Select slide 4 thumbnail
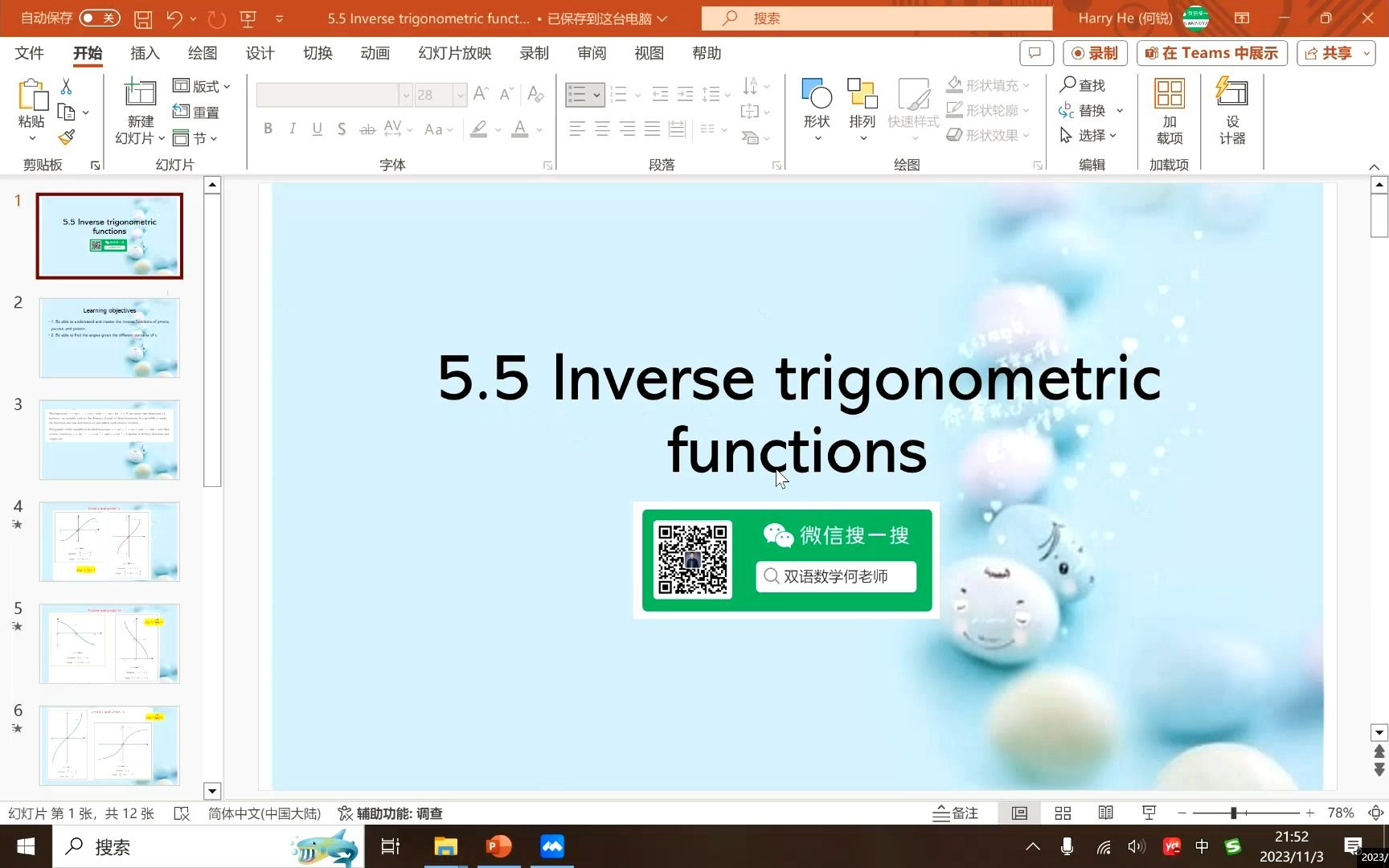Image resolution: width=1389 pixels, height=868 pixels. tap(109, 541)
